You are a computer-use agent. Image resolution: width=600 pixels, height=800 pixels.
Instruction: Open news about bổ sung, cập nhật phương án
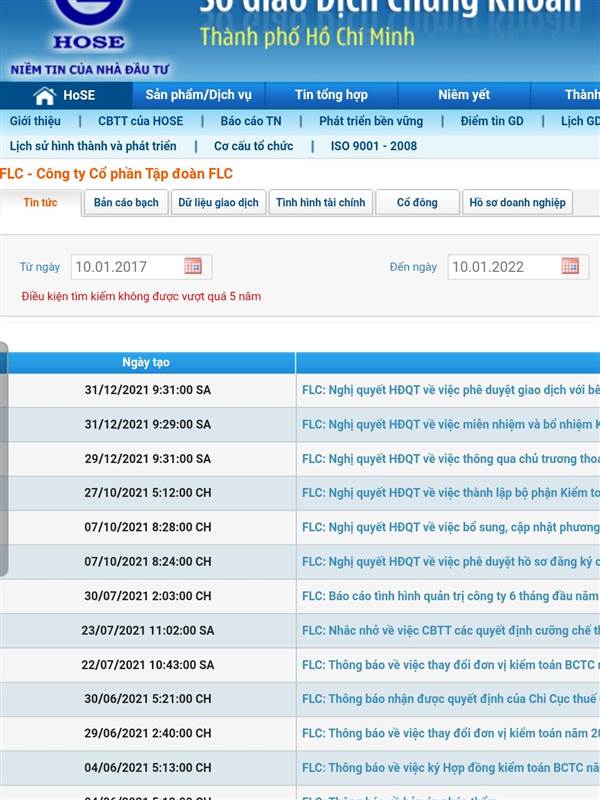click(x=451, y=527)
